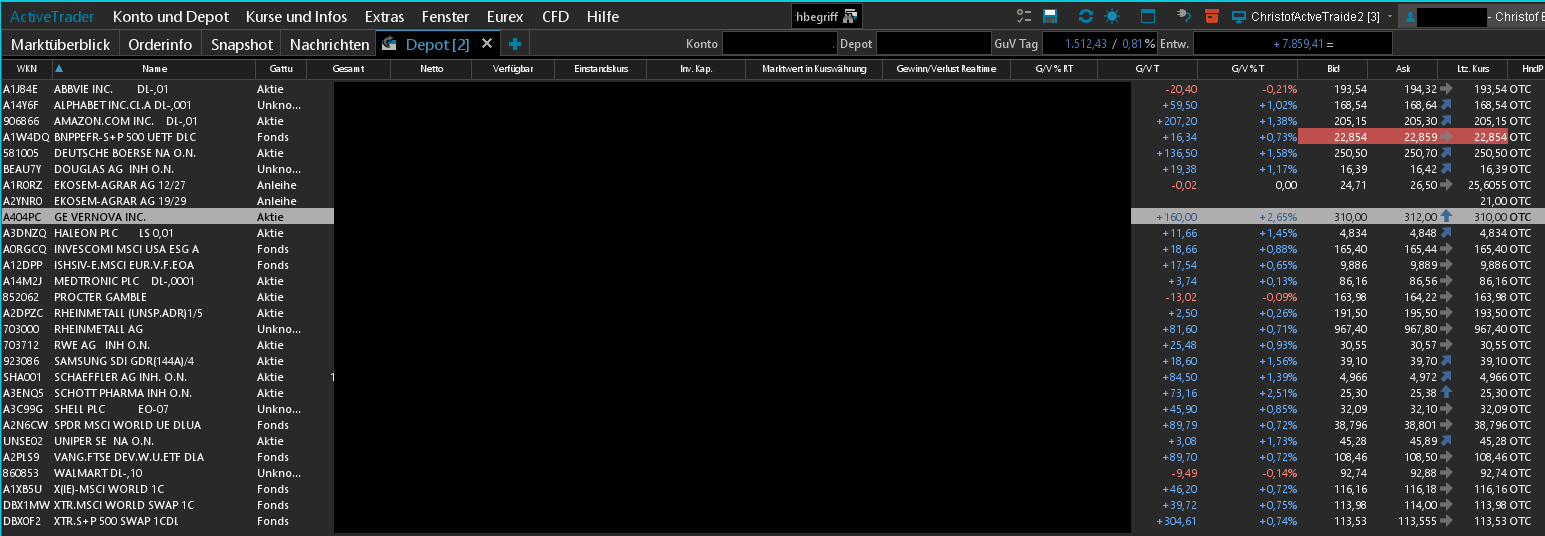This screenshot has width=1545, height=536.
Task: Select the XTR.S+P 500 SWAP 1CDL row
Action: click(x=772, y=521)
